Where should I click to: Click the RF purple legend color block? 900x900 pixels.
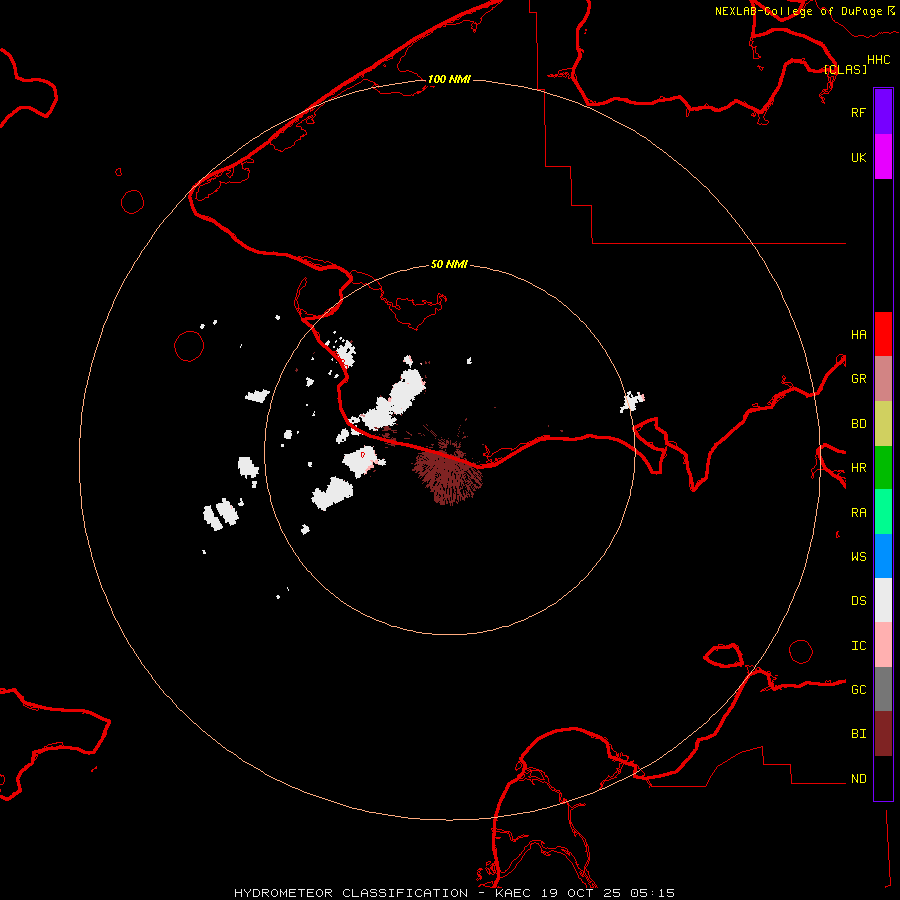click(883, 112)
